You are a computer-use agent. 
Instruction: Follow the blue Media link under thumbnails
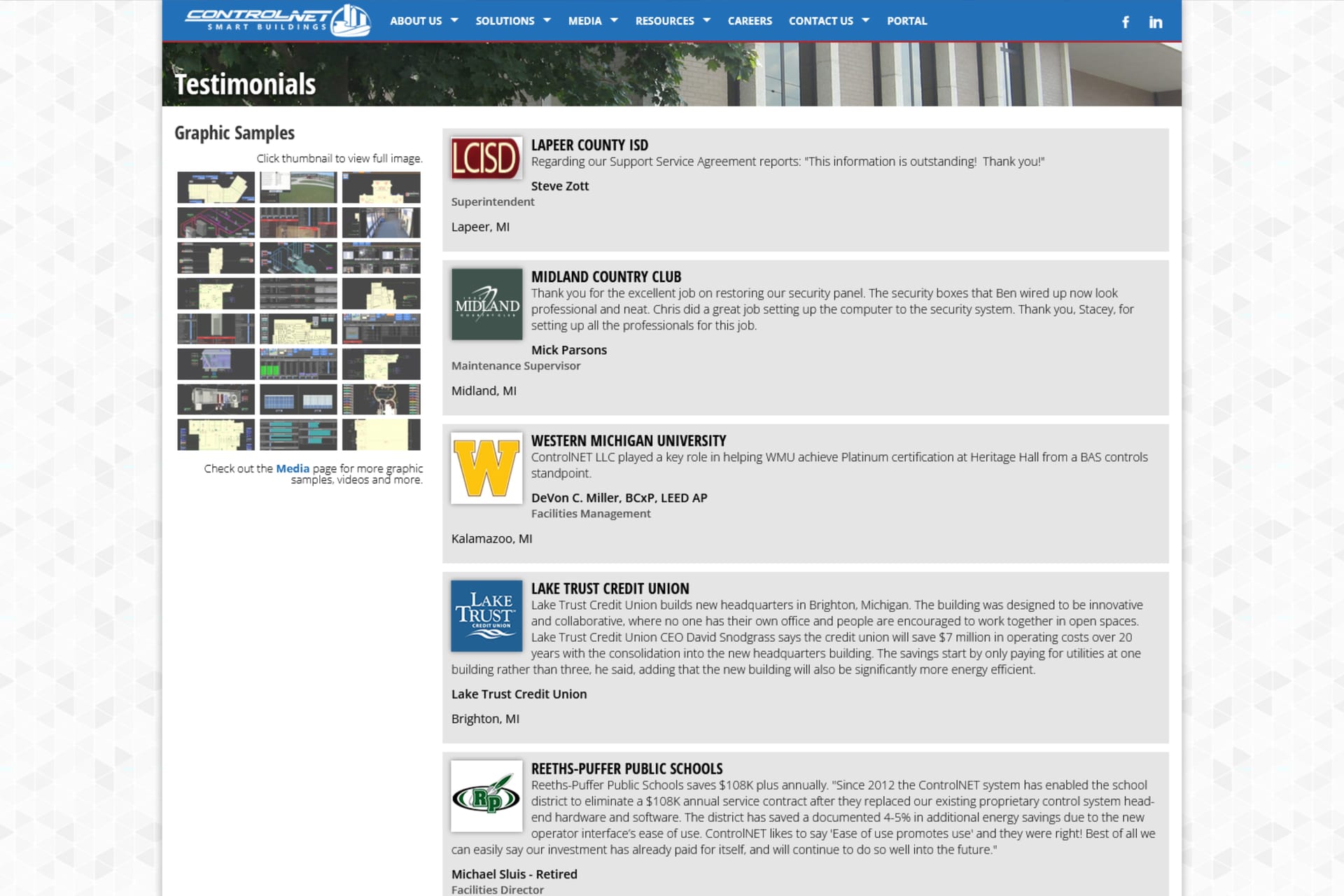[293, 468]
